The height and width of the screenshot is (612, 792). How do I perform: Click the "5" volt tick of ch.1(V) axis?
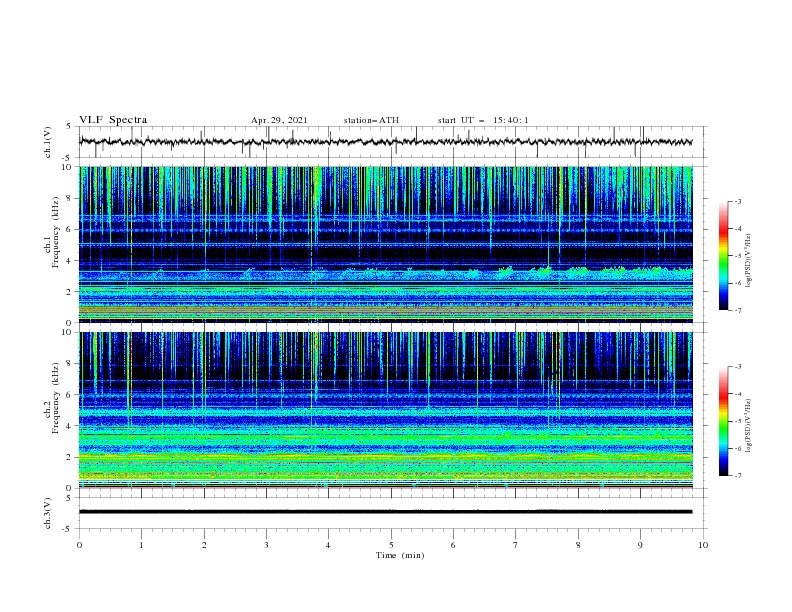[x=69, y=126]
